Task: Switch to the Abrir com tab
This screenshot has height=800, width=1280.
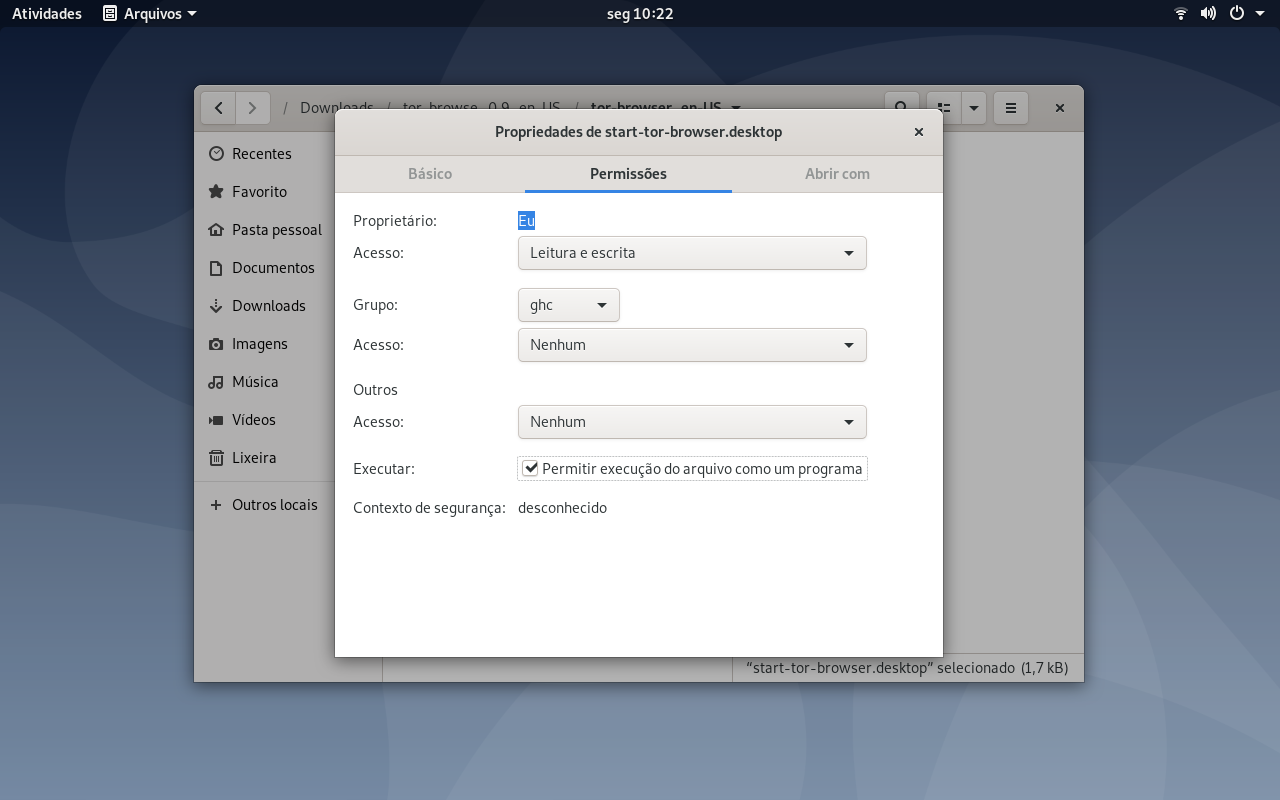Action: point(837,174)
